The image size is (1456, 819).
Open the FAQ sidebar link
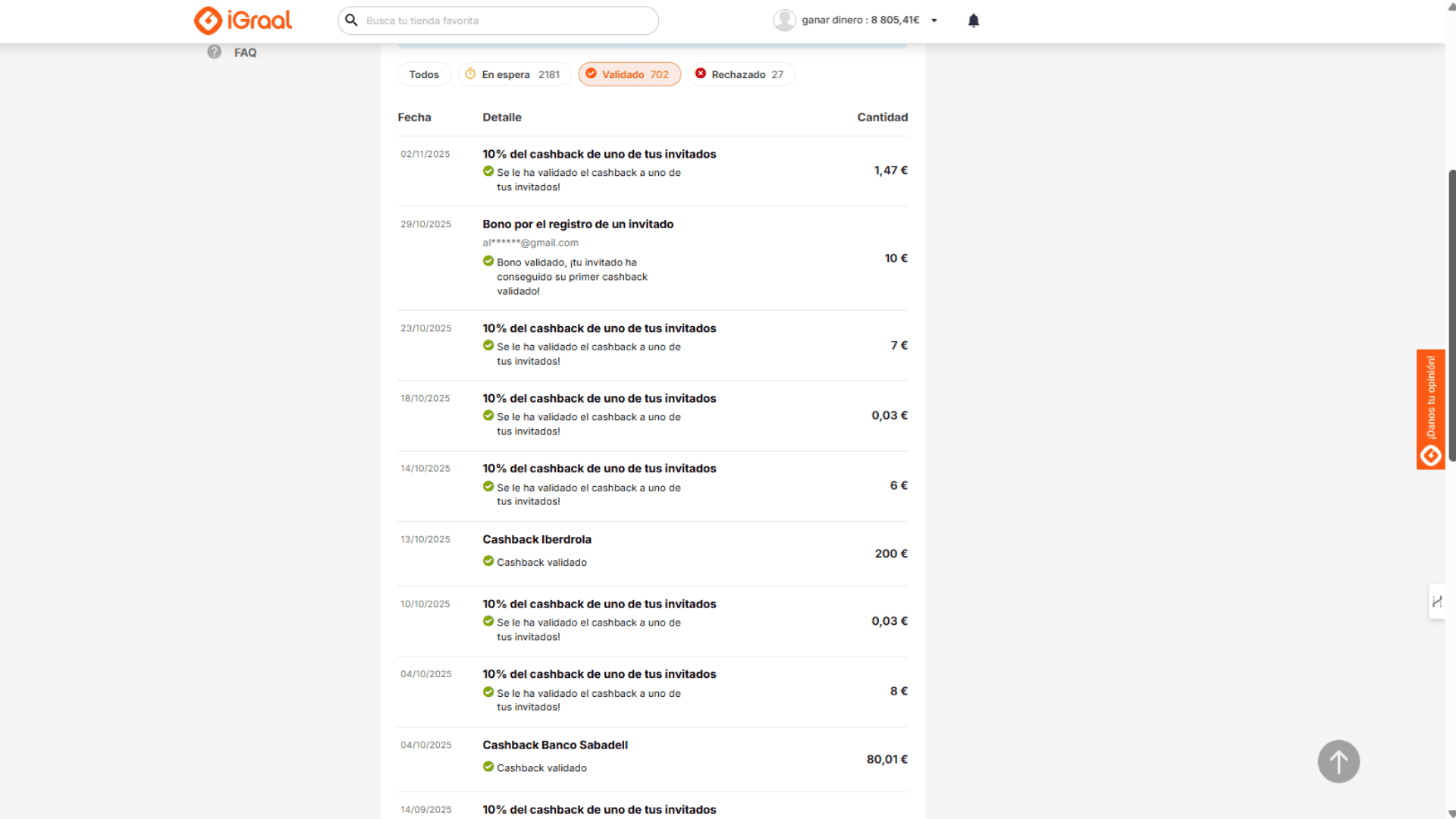click(245, 52)
